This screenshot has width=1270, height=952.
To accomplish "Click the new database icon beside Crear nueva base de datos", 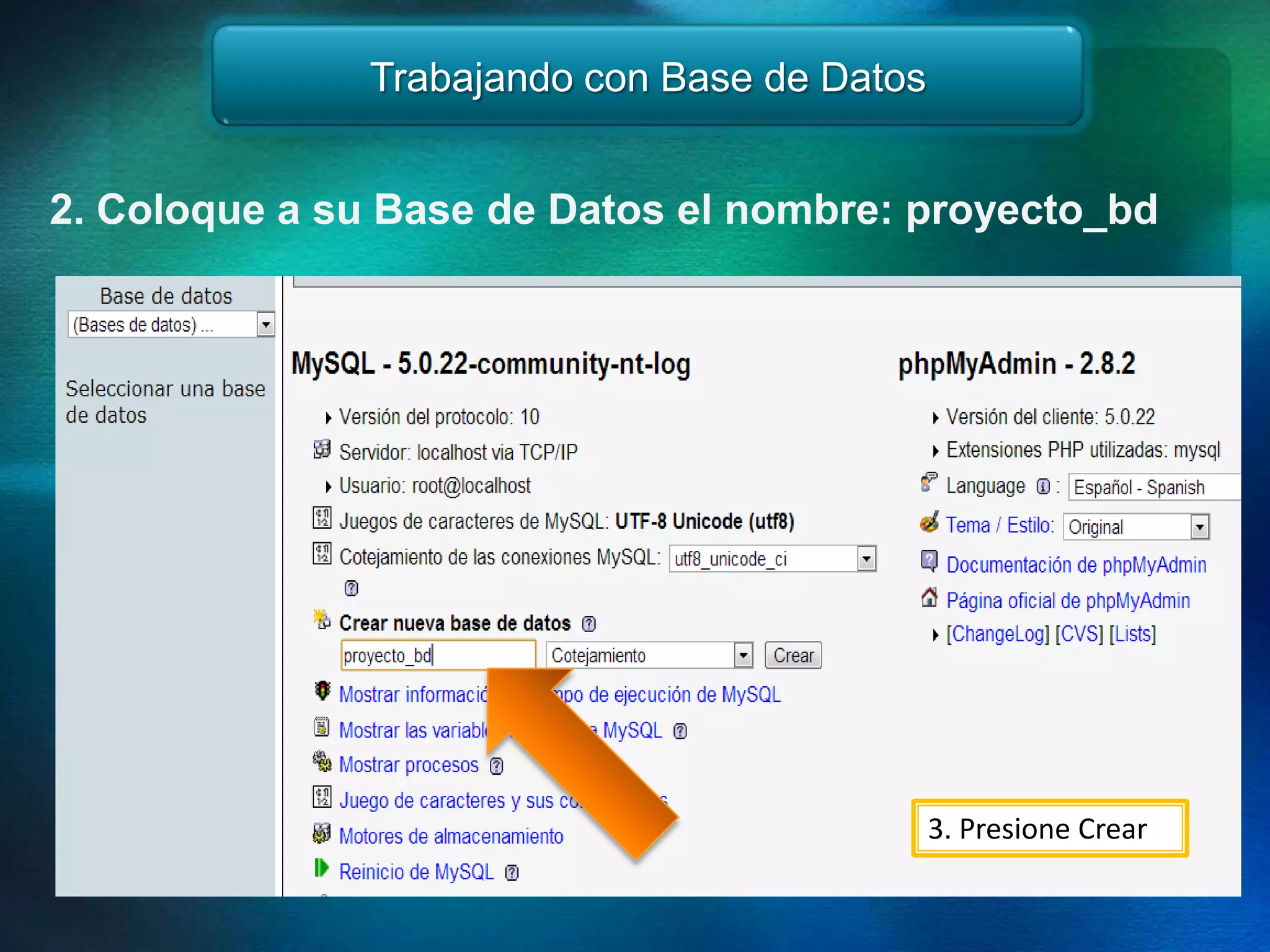I will pos(322,619).
